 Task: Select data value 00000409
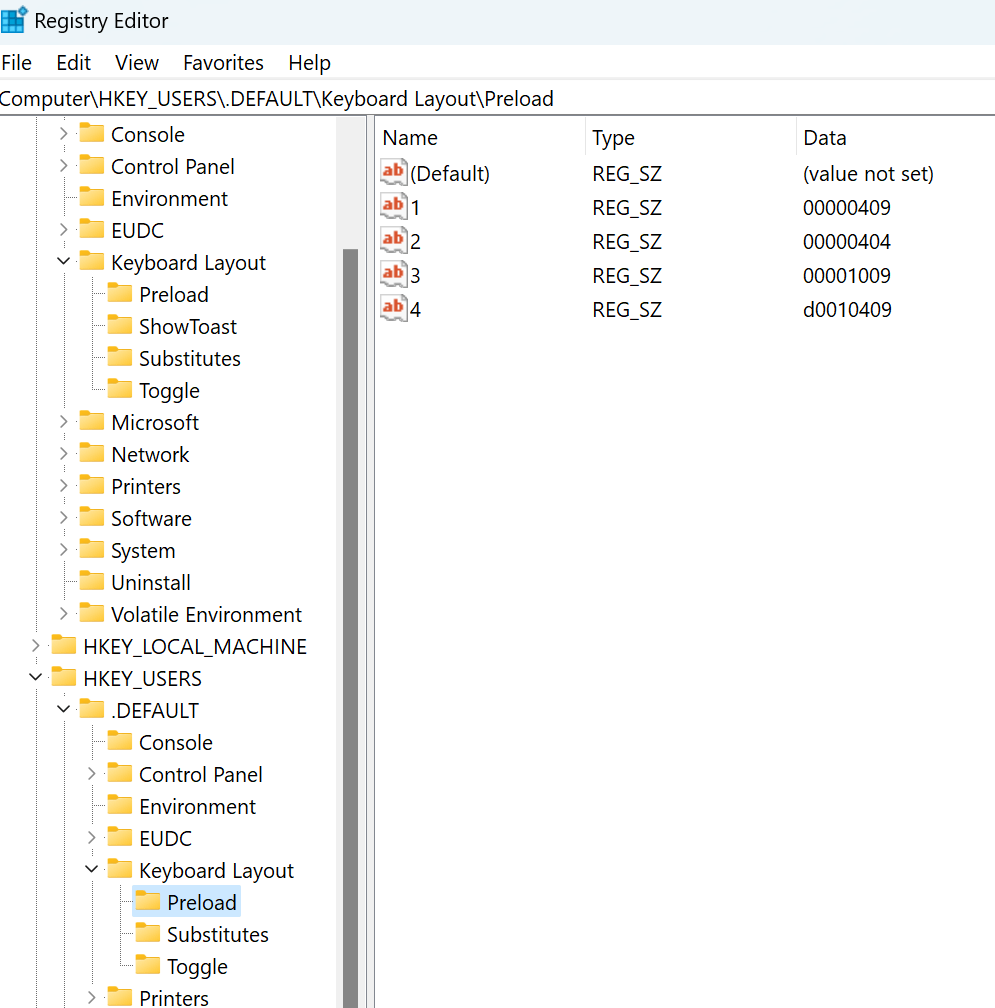(847, 208)
